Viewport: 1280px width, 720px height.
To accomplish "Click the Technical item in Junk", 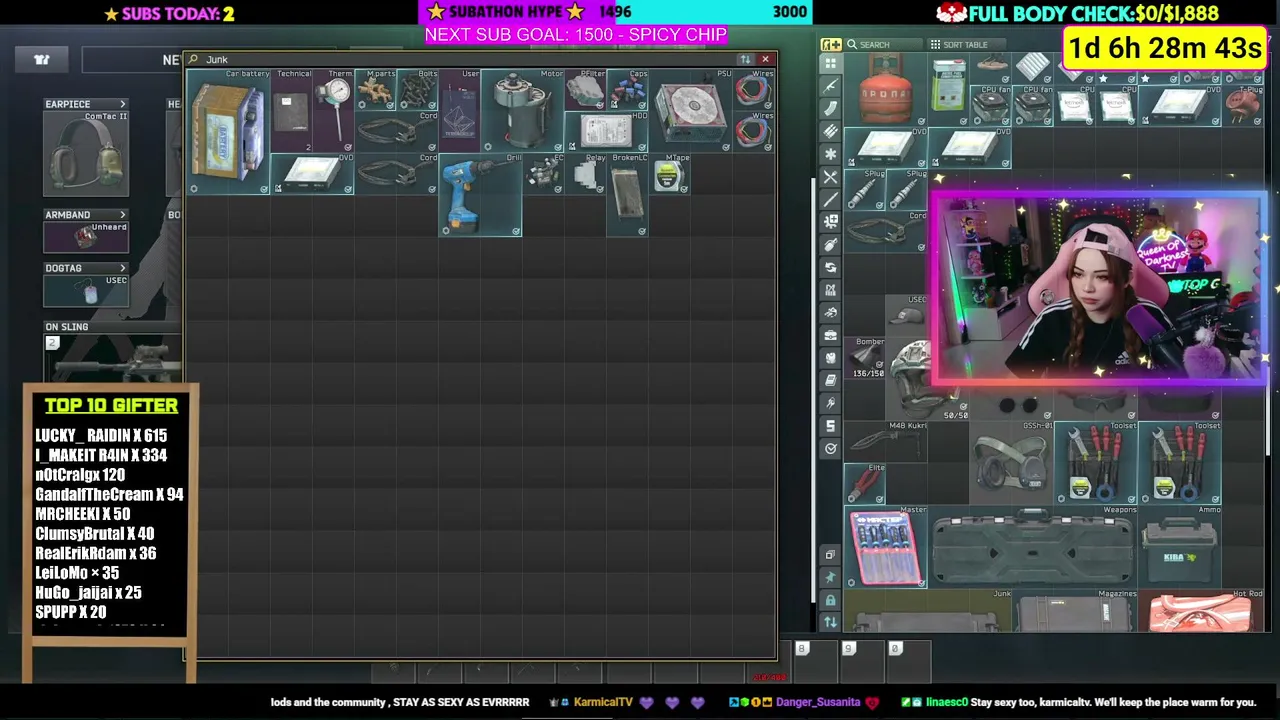I will tap(291, 110).
